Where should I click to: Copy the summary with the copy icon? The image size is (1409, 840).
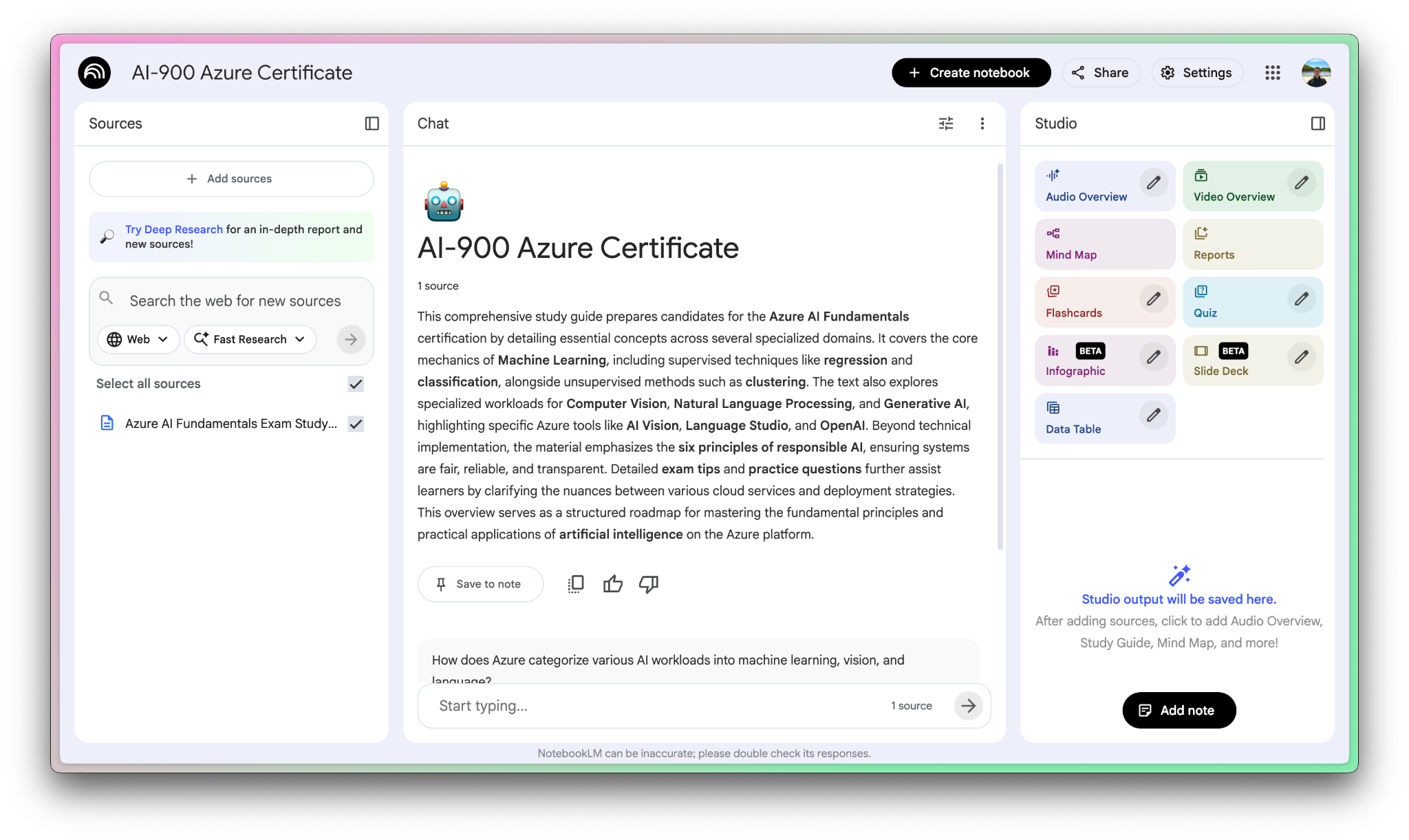pos(576,584)
